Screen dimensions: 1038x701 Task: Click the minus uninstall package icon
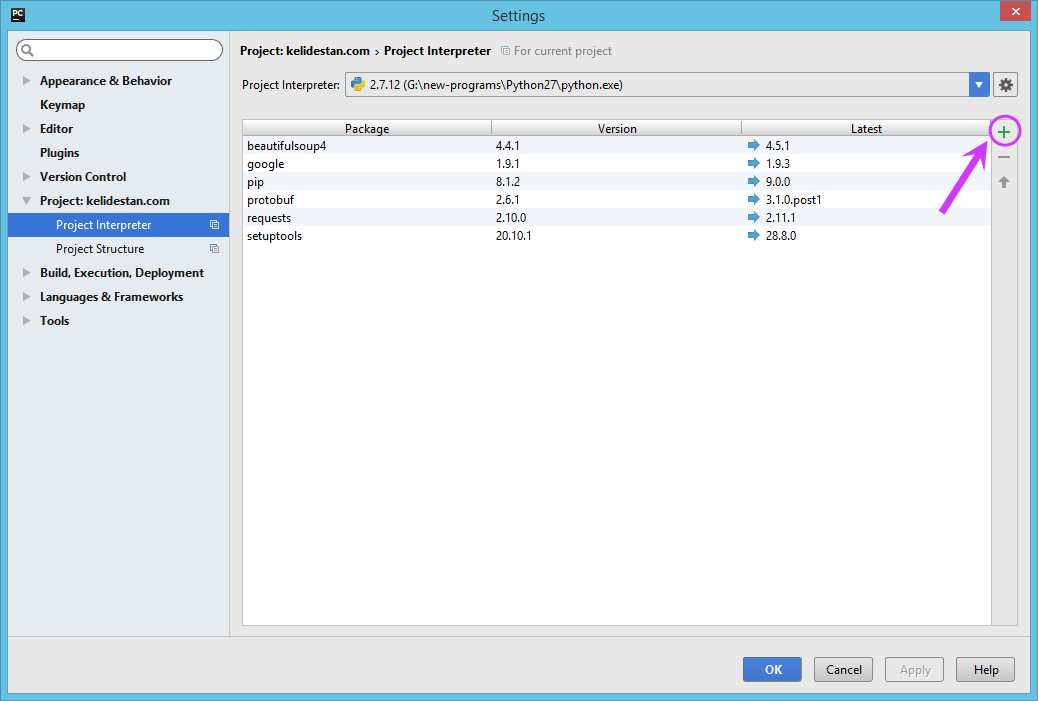tap(1004, 158)
